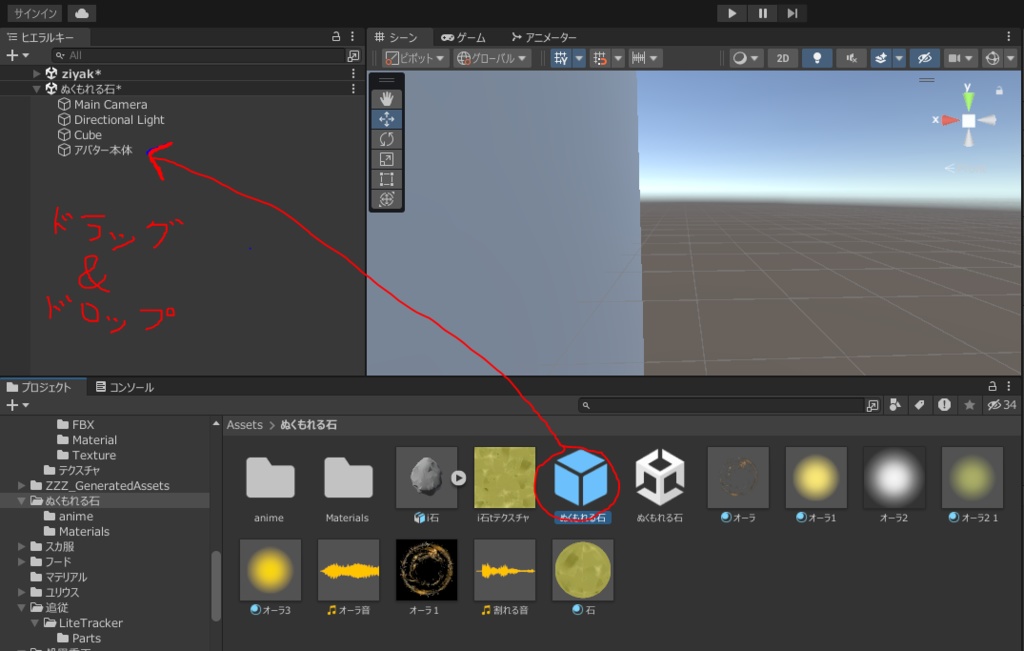The height and width of the screenshot is (651, 1024).
Task: Open the anime folder in asset grid
Action: (270, 484)
